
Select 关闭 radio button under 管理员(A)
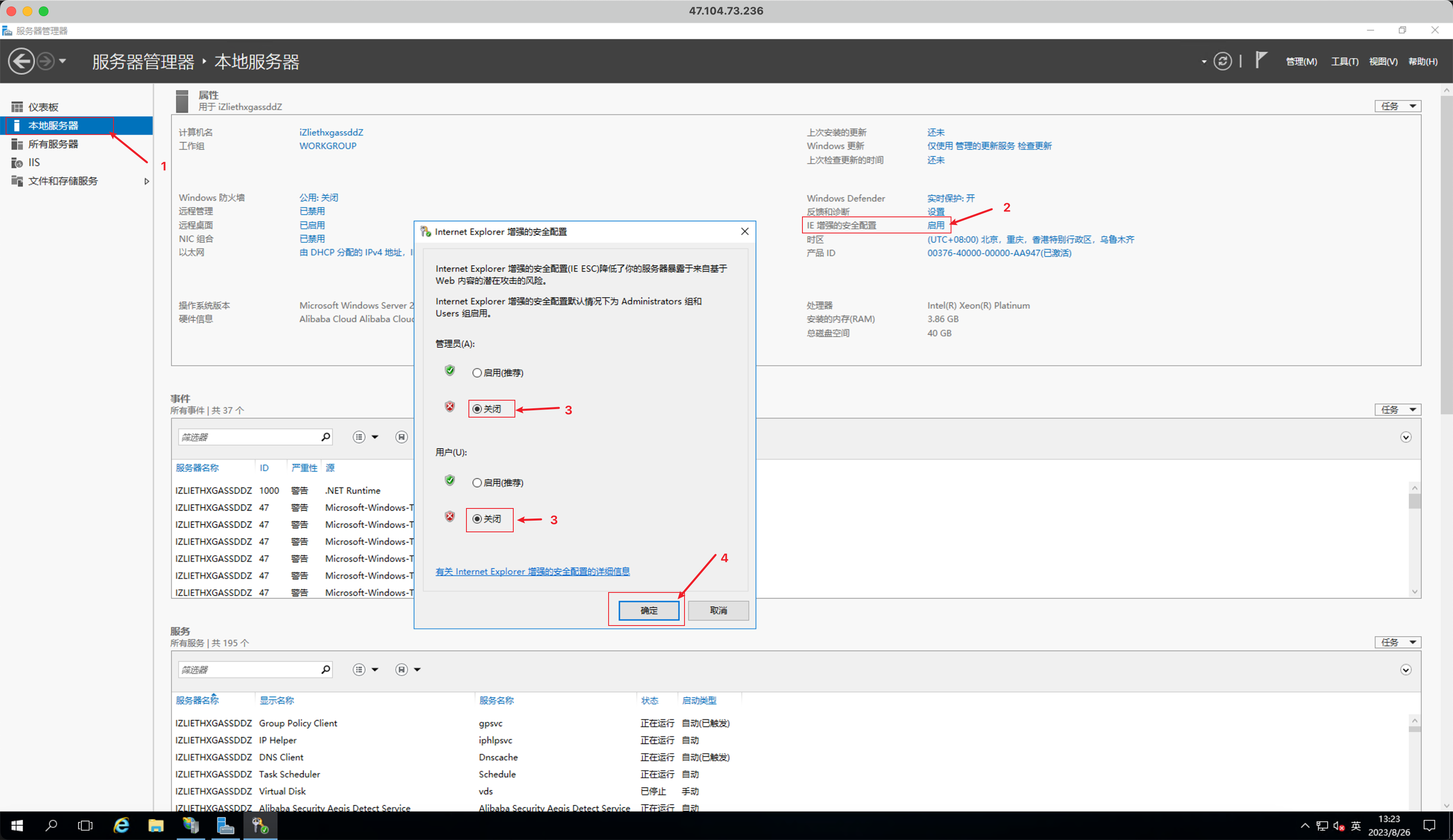pos(477,409)
